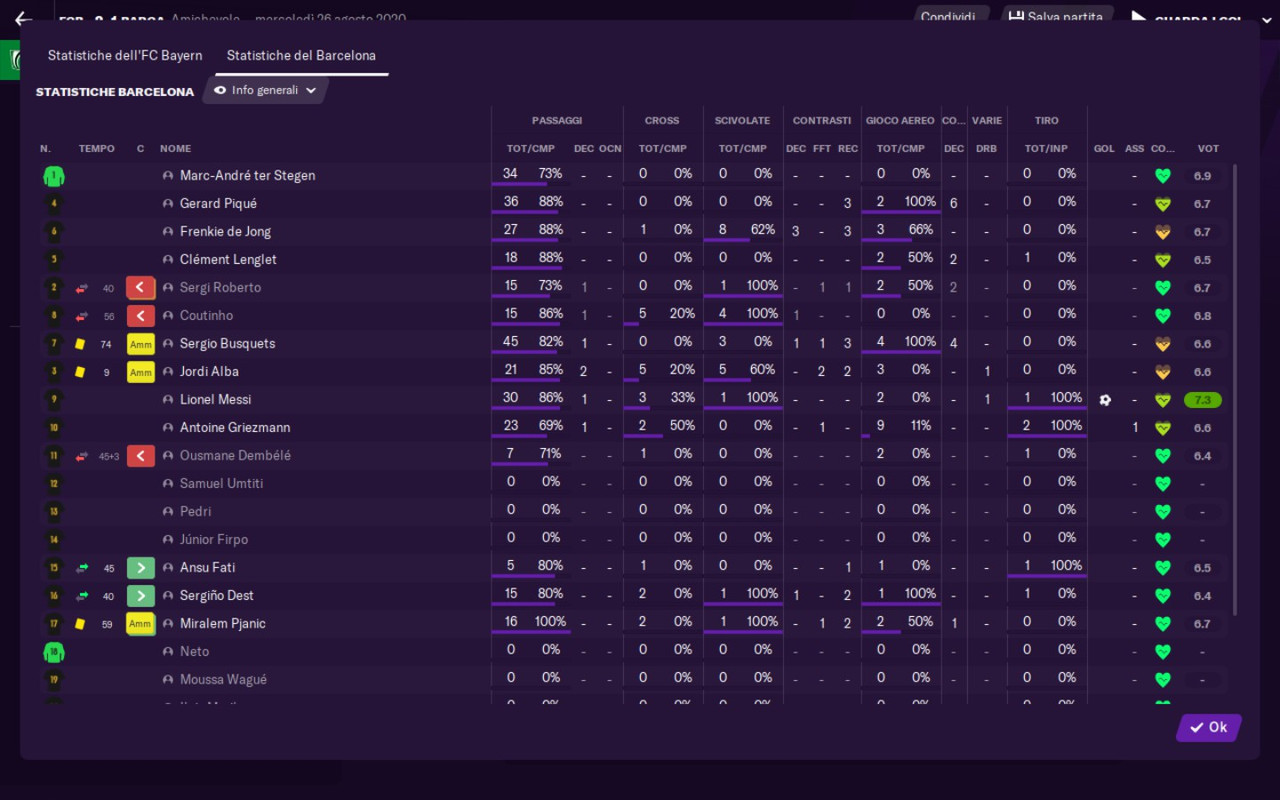Open Lionel Messi's player name link
The height and width of the screenshot is (800, 1280).
tap(215, 400)
